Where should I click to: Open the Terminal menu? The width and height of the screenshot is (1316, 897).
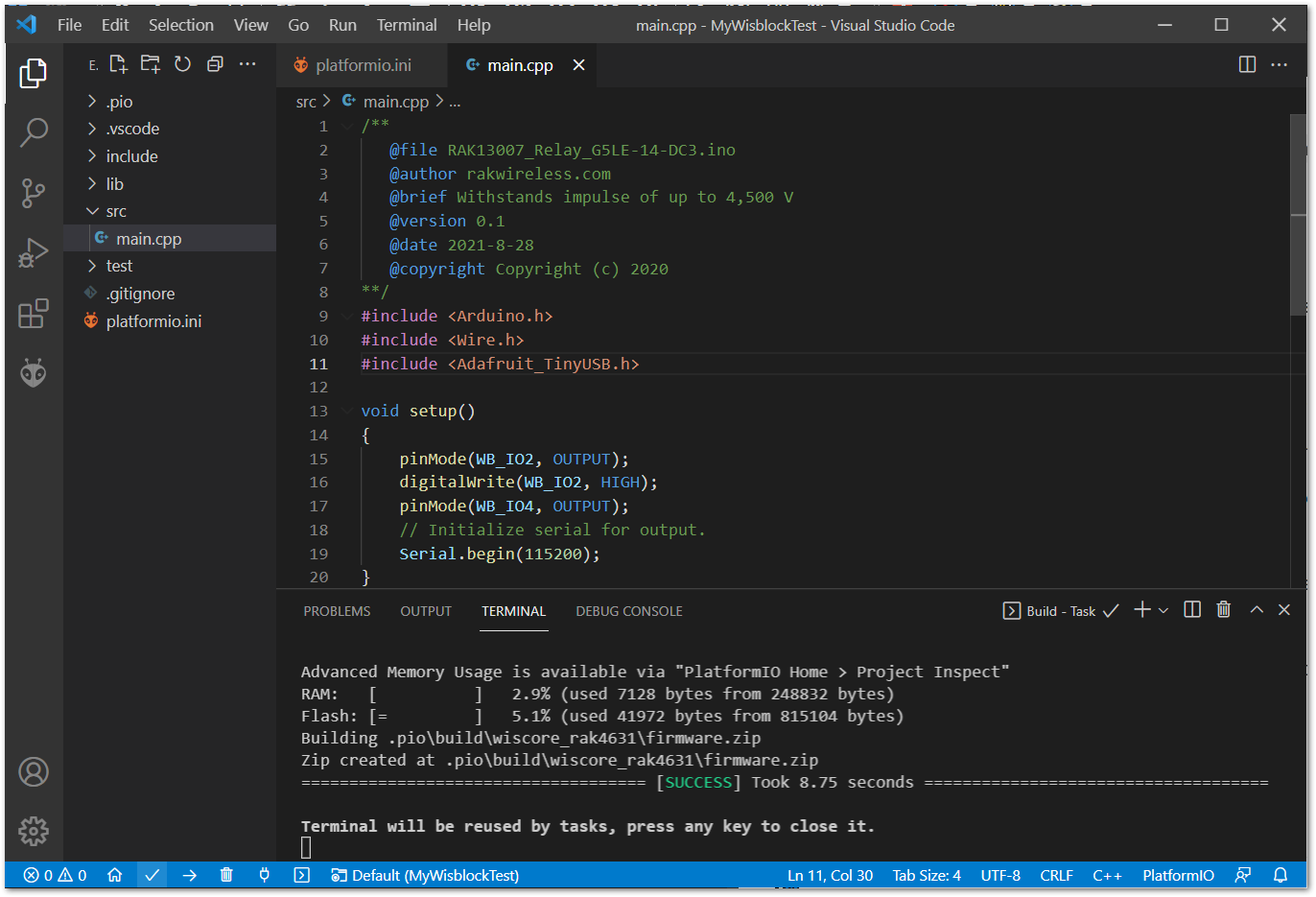(407, 25)
